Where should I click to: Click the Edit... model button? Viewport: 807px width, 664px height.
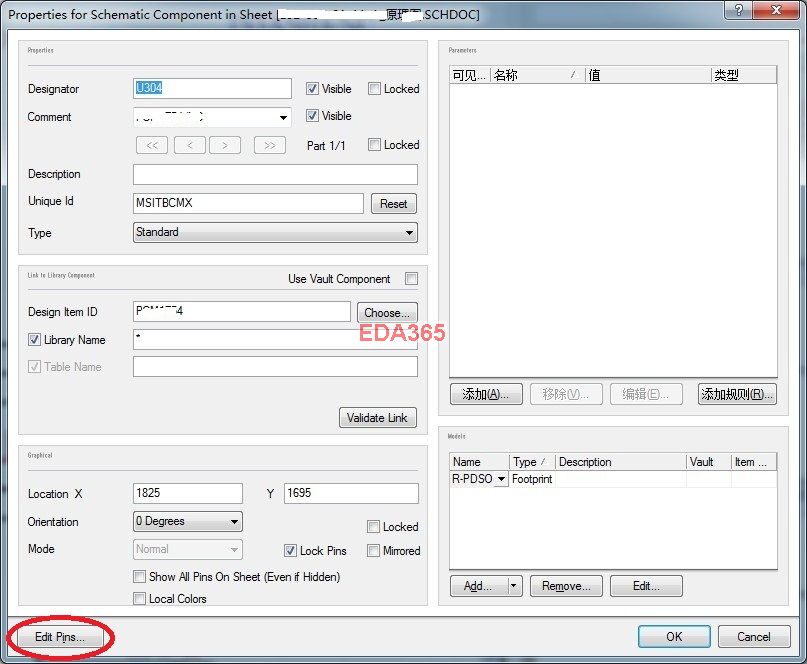click(x=646, y=586)
